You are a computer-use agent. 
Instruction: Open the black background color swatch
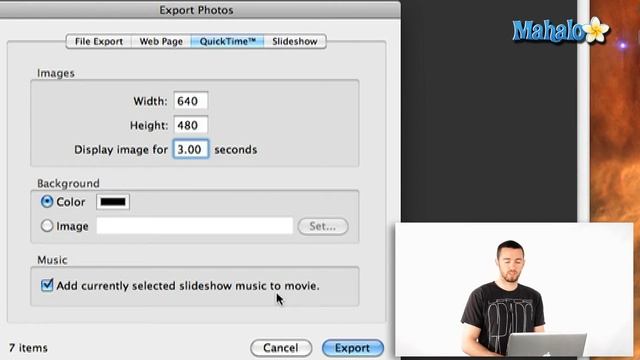113,202
